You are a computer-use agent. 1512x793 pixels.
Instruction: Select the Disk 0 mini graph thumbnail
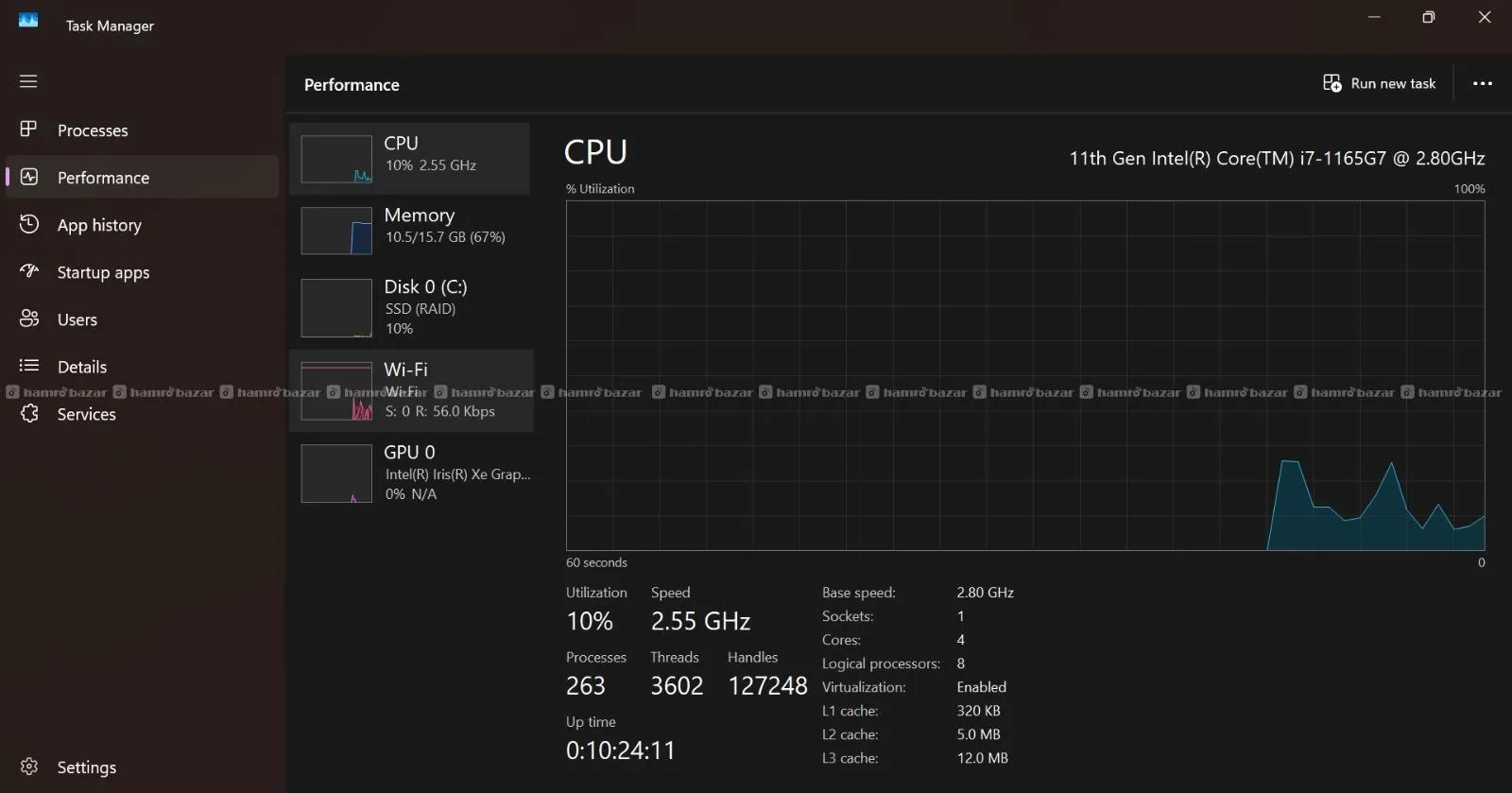click(336, 308)
